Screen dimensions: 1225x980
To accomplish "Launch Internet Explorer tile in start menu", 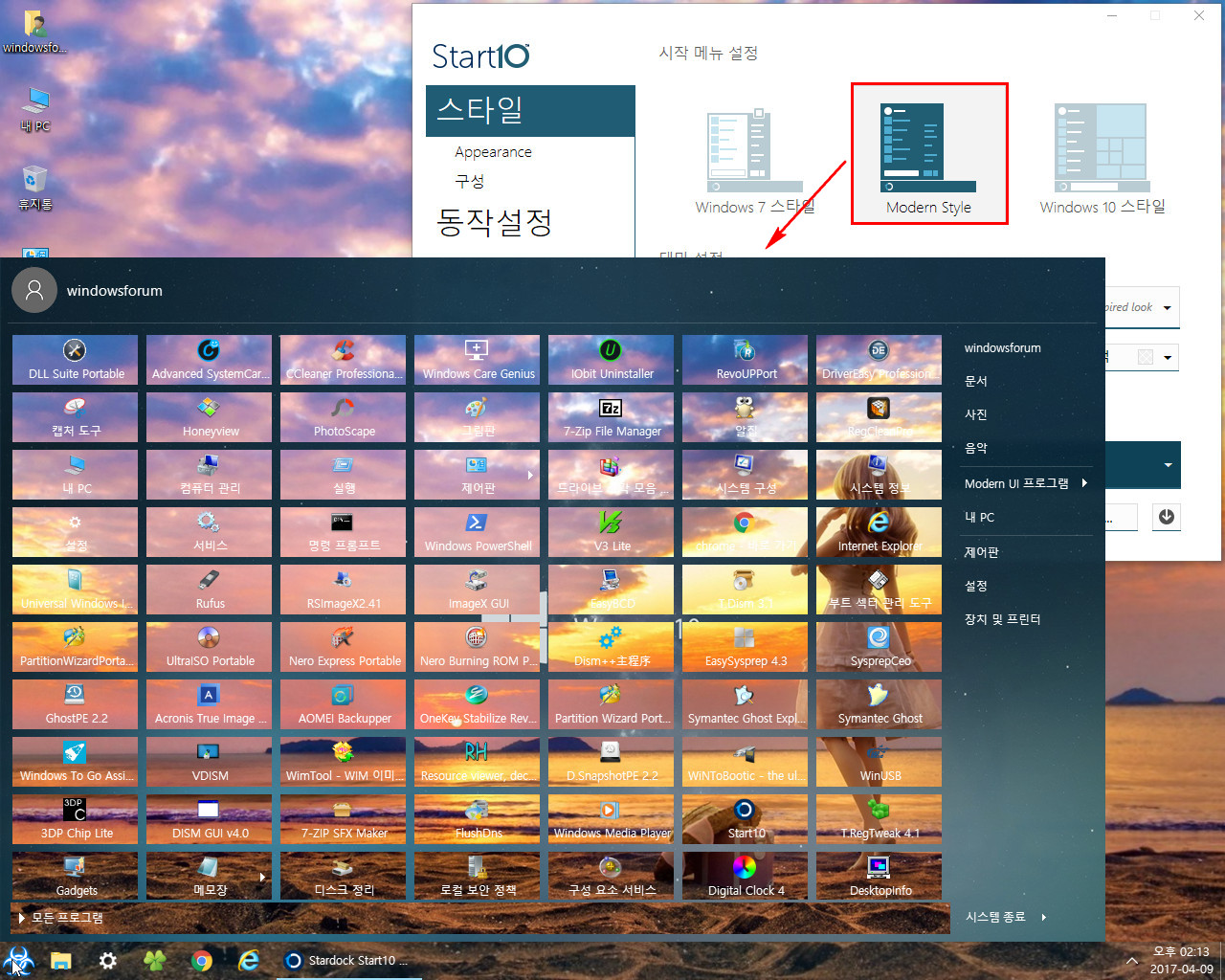I will point(880,532).
